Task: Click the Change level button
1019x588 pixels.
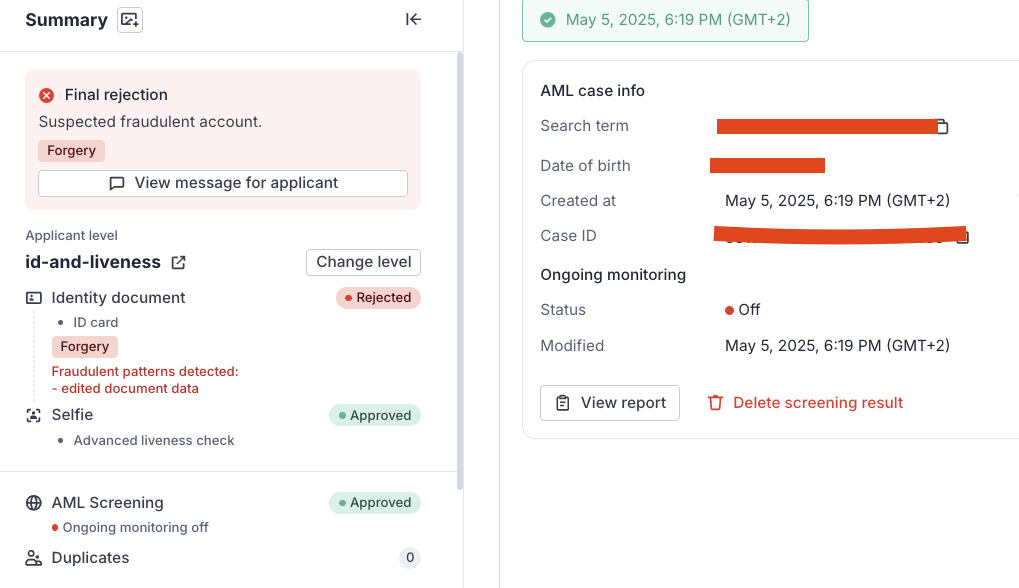Action: coord(363,262)
